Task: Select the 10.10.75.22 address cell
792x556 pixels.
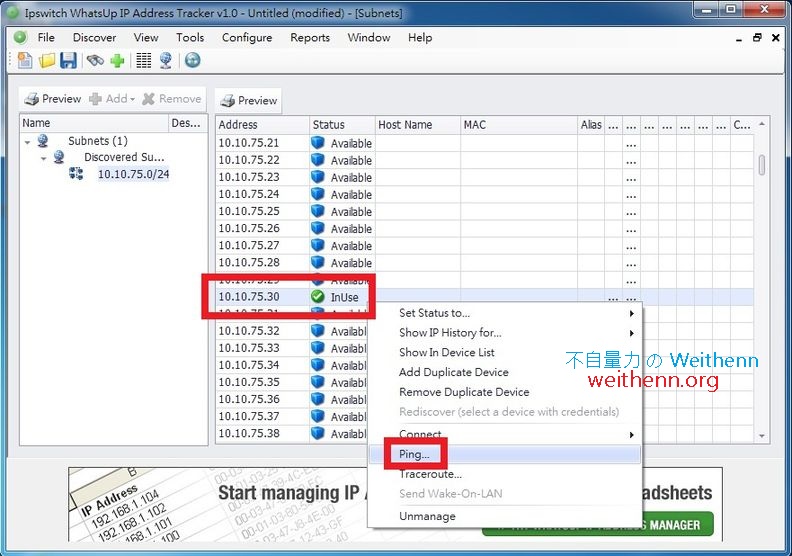Action: (x=263, y=160)
